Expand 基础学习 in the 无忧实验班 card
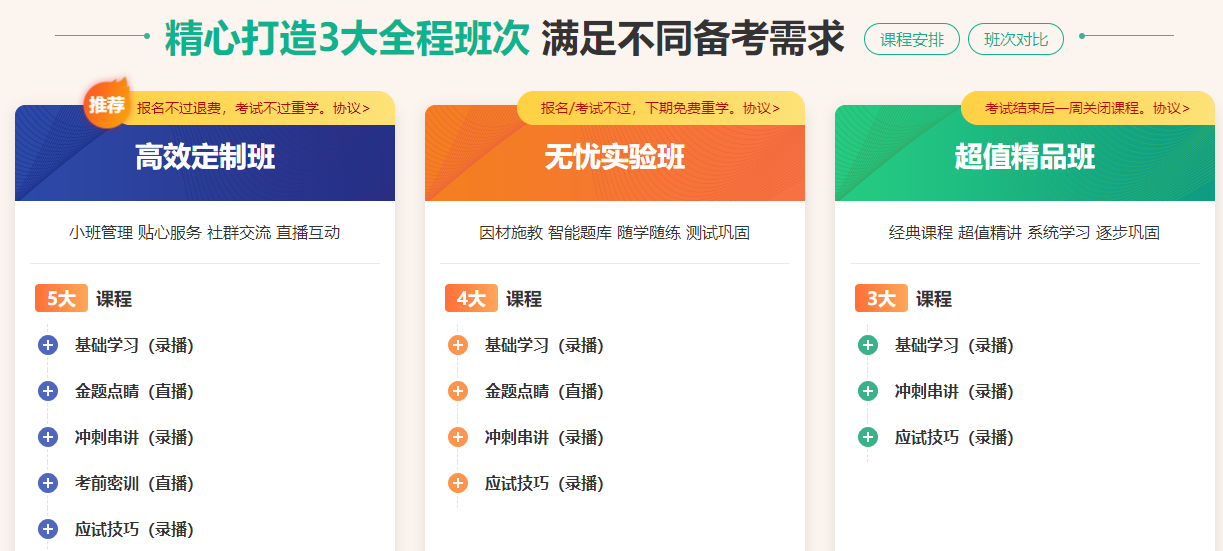 (x=458, y=345)
